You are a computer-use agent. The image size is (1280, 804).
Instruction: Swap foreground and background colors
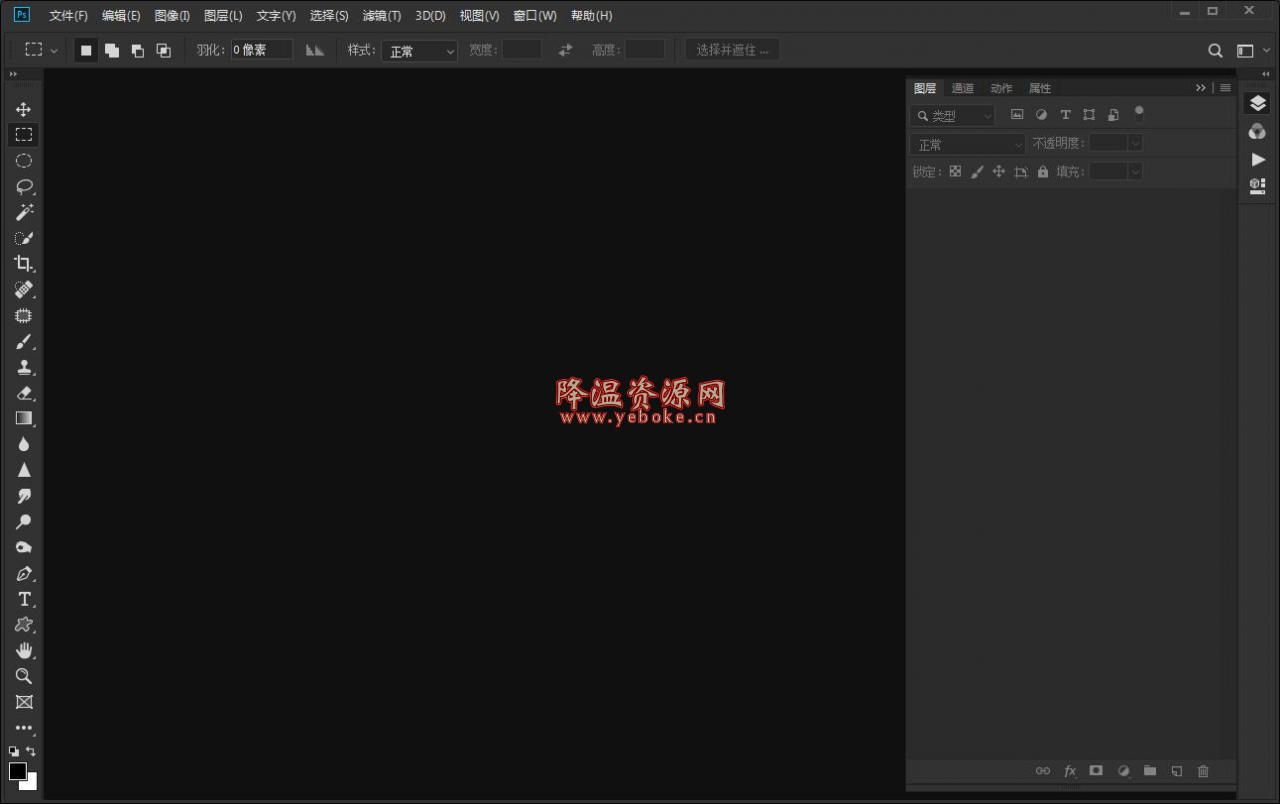tap(31, 751)
